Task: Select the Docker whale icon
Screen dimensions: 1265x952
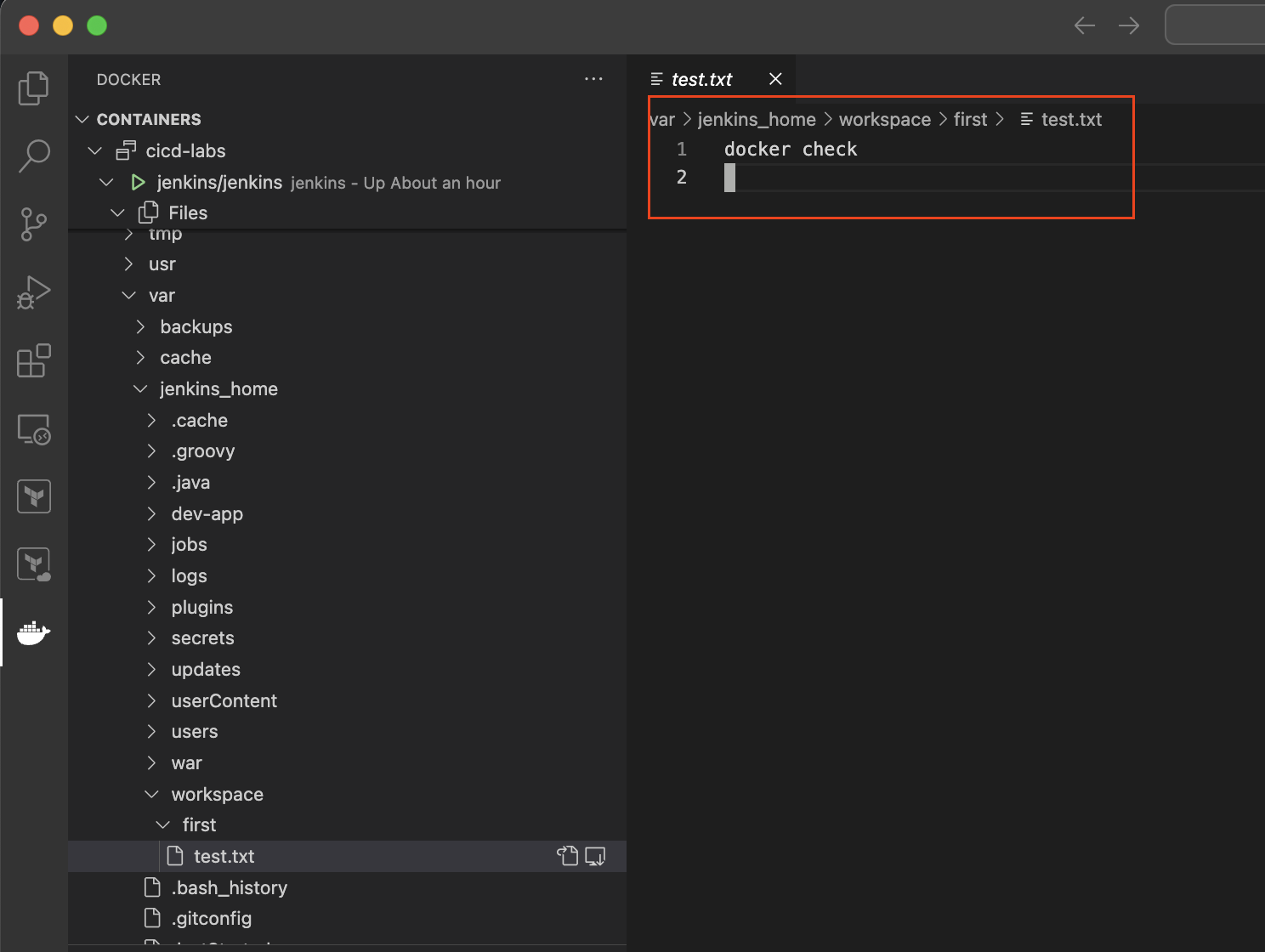Action: click(34, 632)
